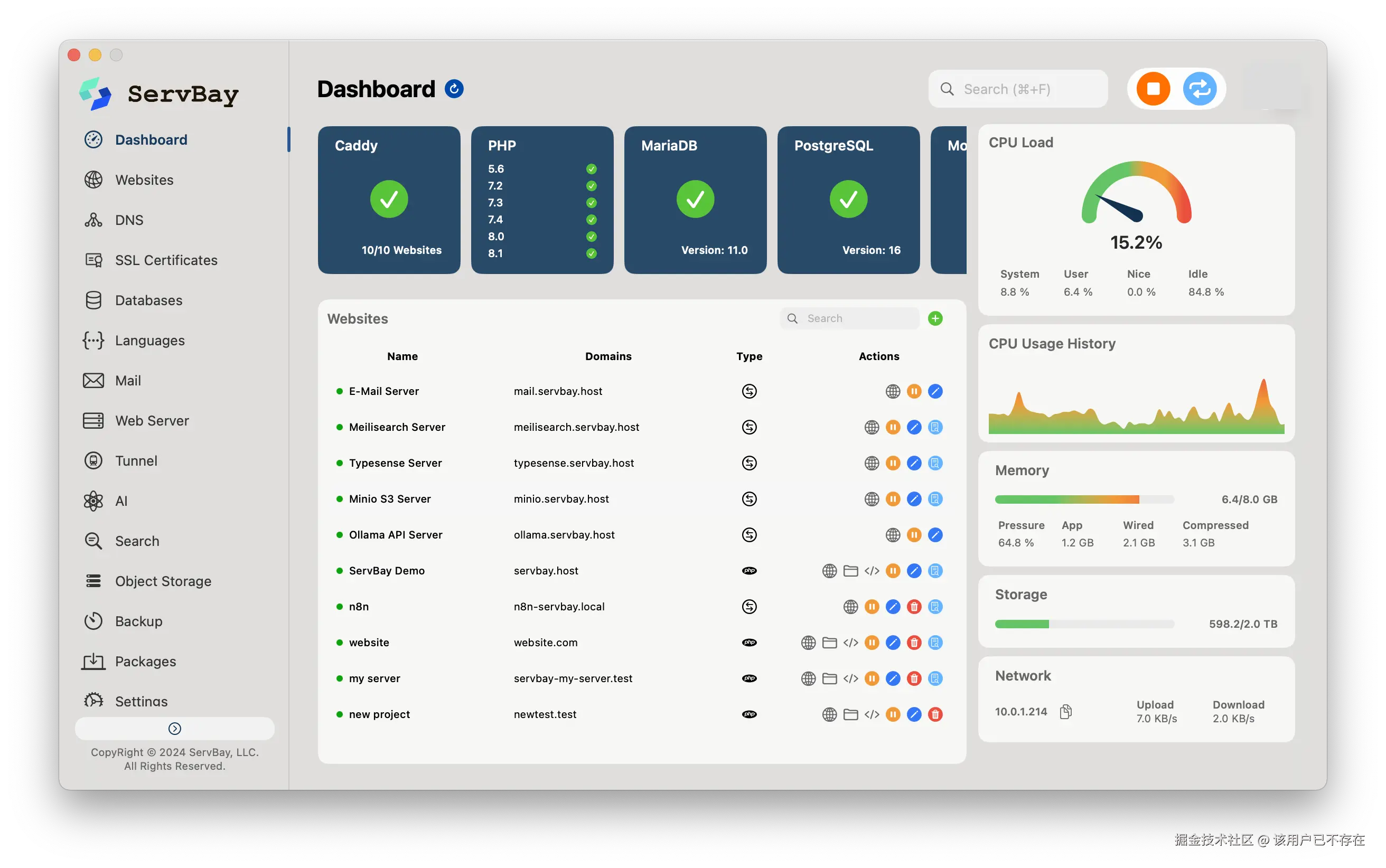Refresh the Dashboard via title icon
Image resolution: width=1386 pixels, height=868 pixels.
click(x=454, y=89)
